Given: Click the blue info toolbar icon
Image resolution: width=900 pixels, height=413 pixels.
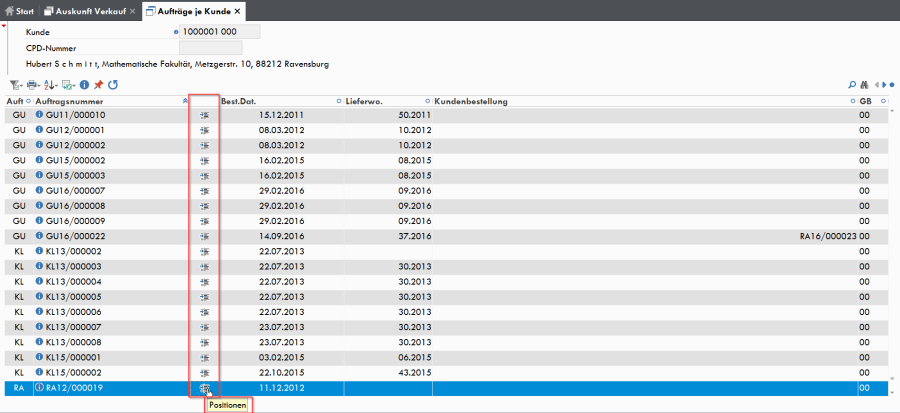Looking at the screenshot, I should tap(84, 85).
